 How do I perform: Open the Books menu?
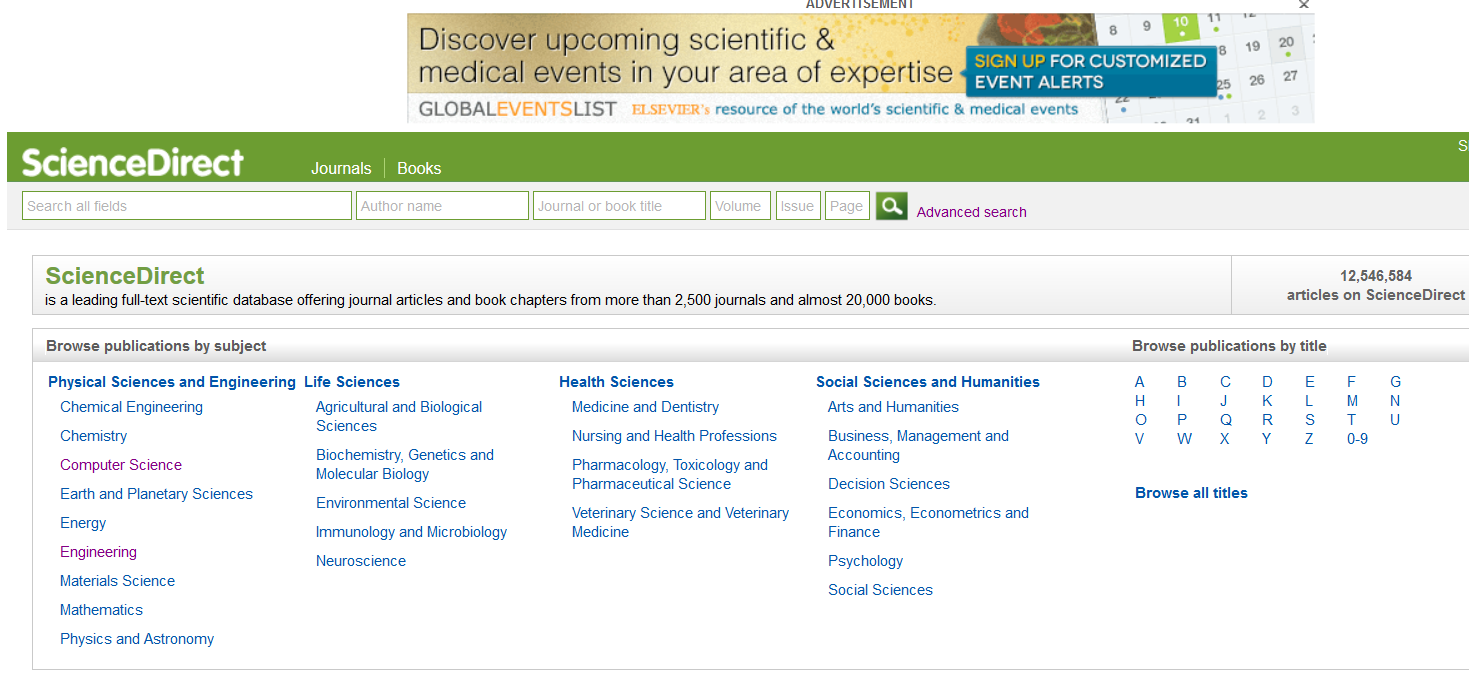coord(419,168)
